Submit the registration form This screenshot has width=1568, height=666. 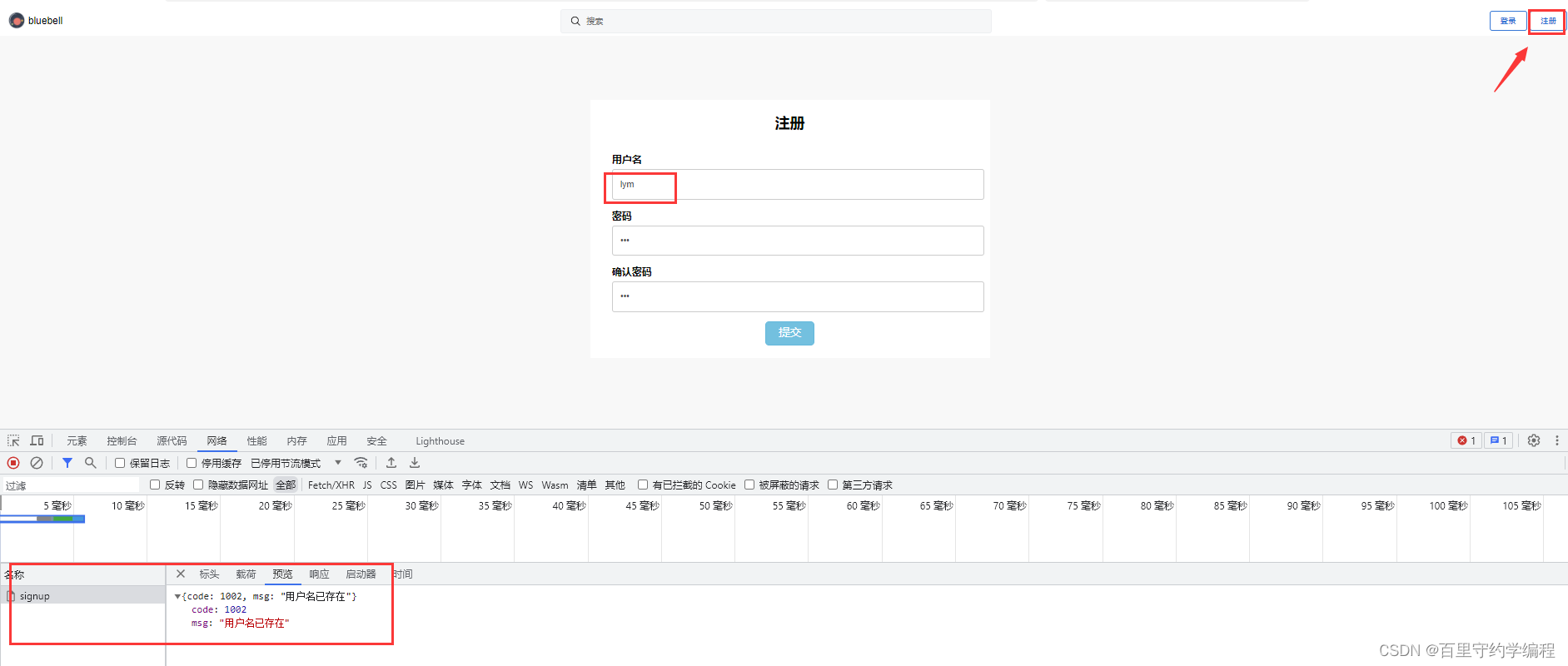789,333
